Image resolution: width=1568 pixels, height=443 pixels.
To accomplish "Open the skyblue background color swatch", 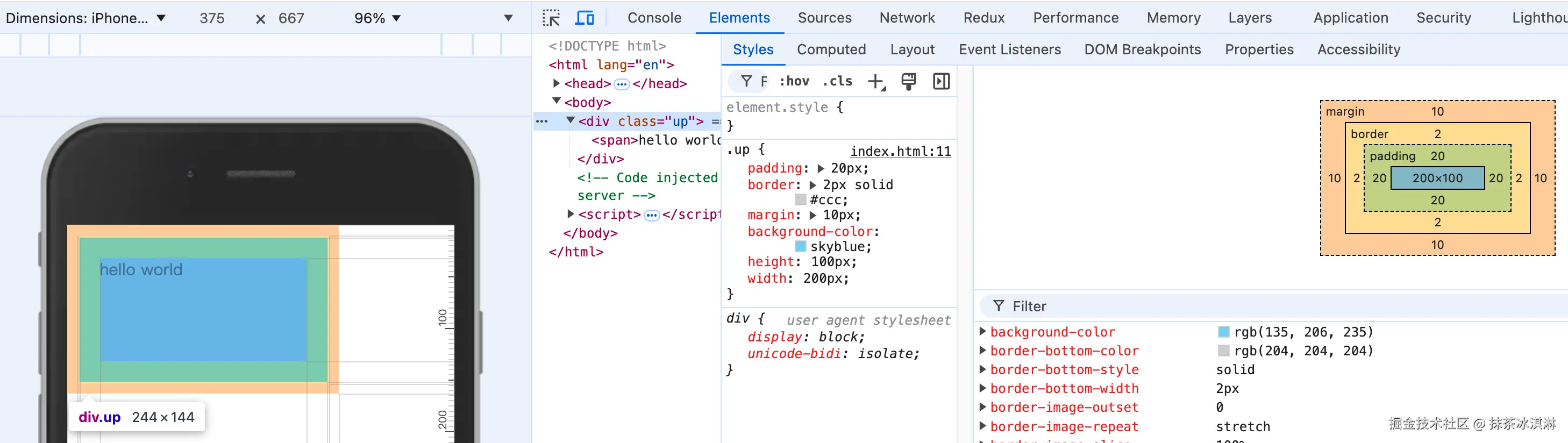I will [801, 246].
